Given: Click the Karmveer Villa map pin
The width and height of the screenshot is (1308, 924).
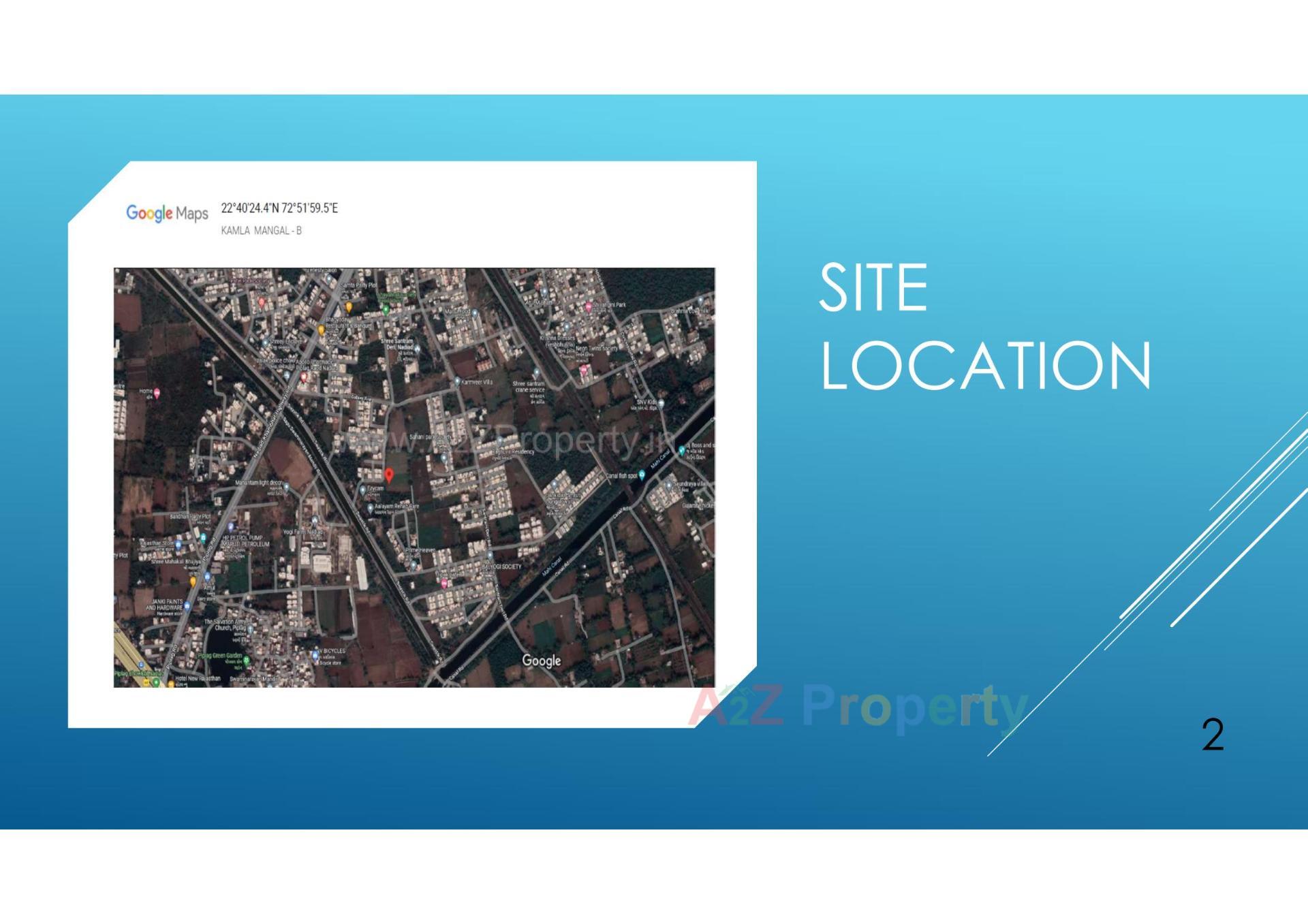Looking at the screenshot, I should 457,382.
